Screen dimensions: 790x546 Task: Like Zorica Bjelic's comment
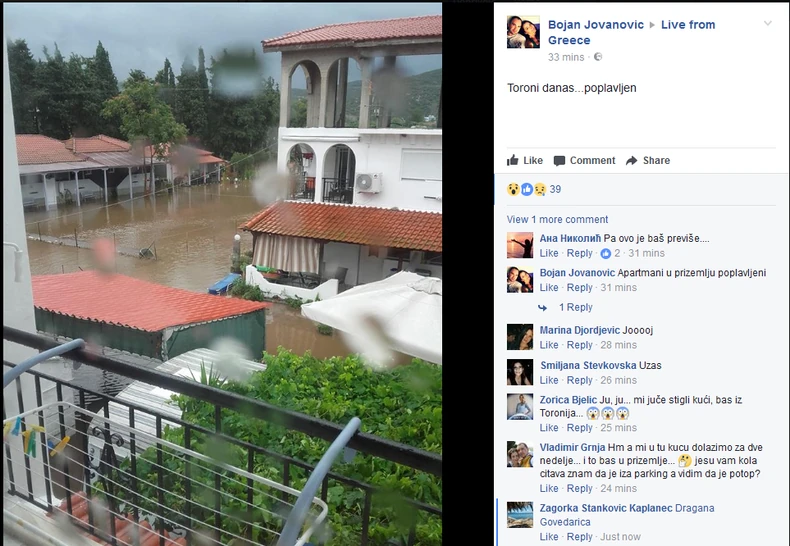click(x=549, y=428)
